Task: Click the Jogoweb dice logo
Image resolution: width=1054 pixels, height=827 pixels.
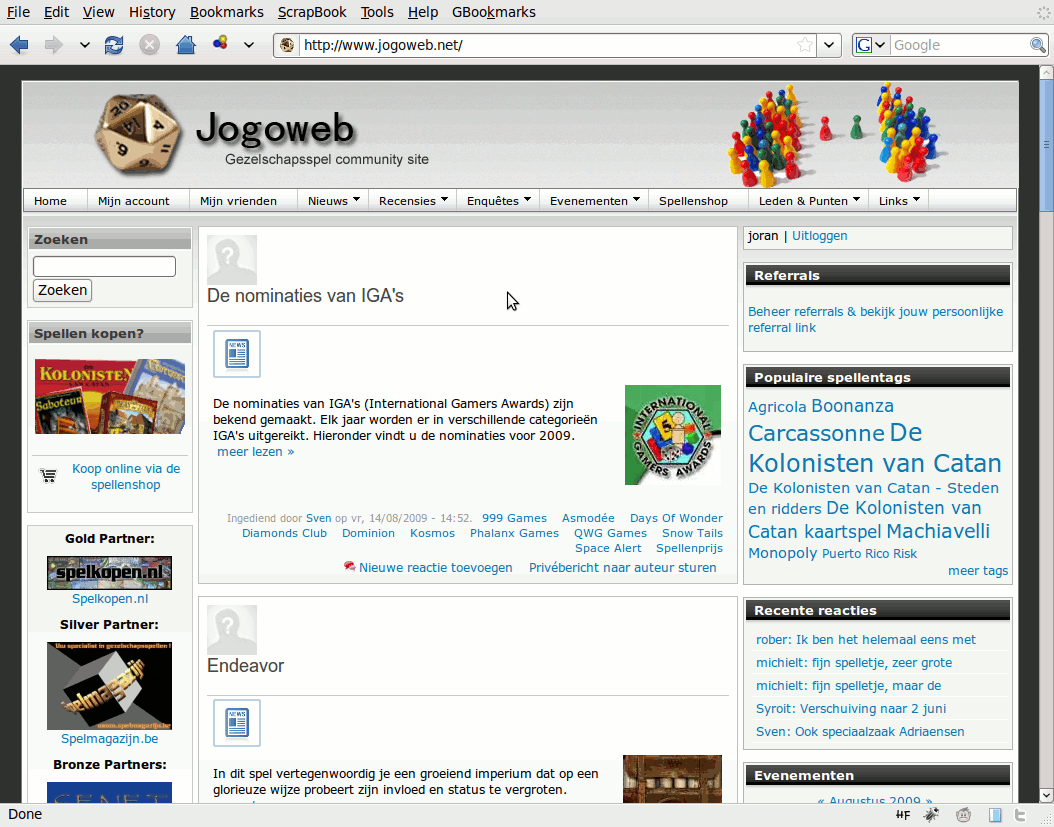Action: click(x=138, y=135)
